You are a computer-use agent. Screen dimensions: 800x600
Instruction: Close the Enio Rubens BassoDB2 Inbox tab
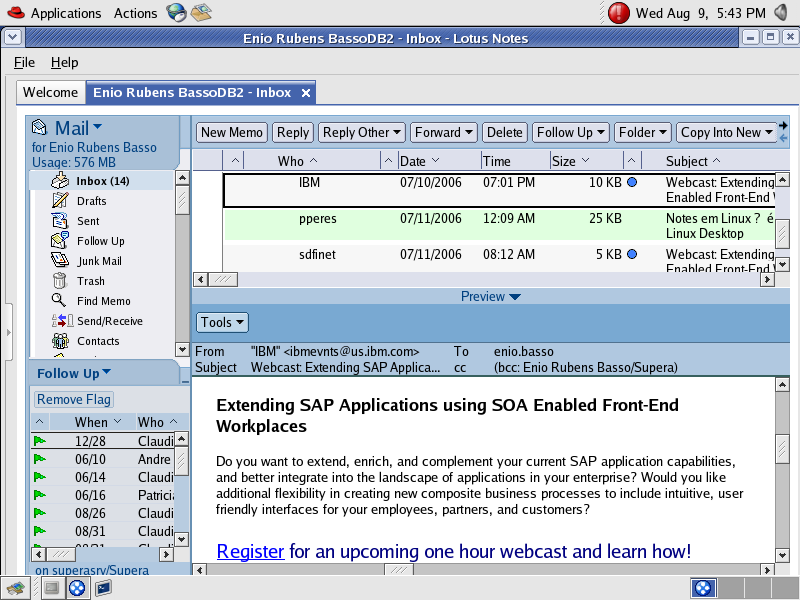click(x=306, y=93)
